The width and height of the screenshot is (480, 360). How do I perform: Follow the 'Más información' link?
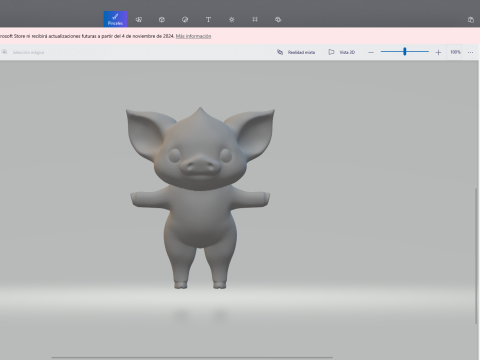pyautogui.click(x=193, y=36)
